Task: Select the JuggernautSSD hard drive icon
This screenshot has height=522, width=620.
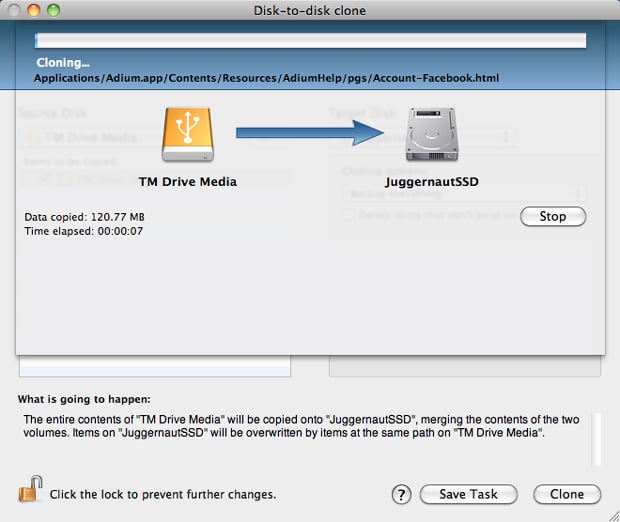Action: click(x=432, y=135)
